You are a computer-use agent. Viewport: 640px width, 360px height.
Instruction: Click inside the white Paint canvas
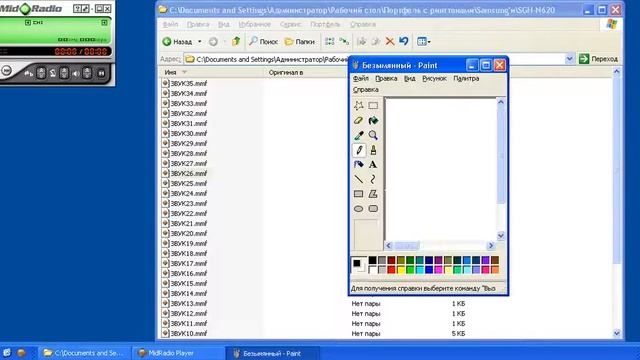pos(440,169)
